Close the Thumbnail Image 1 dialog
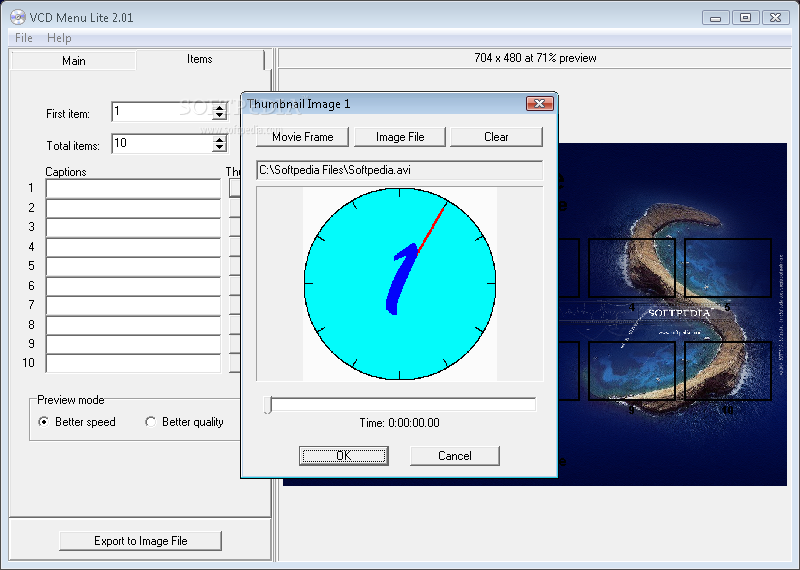The width and height of the screenshot is (800, 570). pos(539,104)
